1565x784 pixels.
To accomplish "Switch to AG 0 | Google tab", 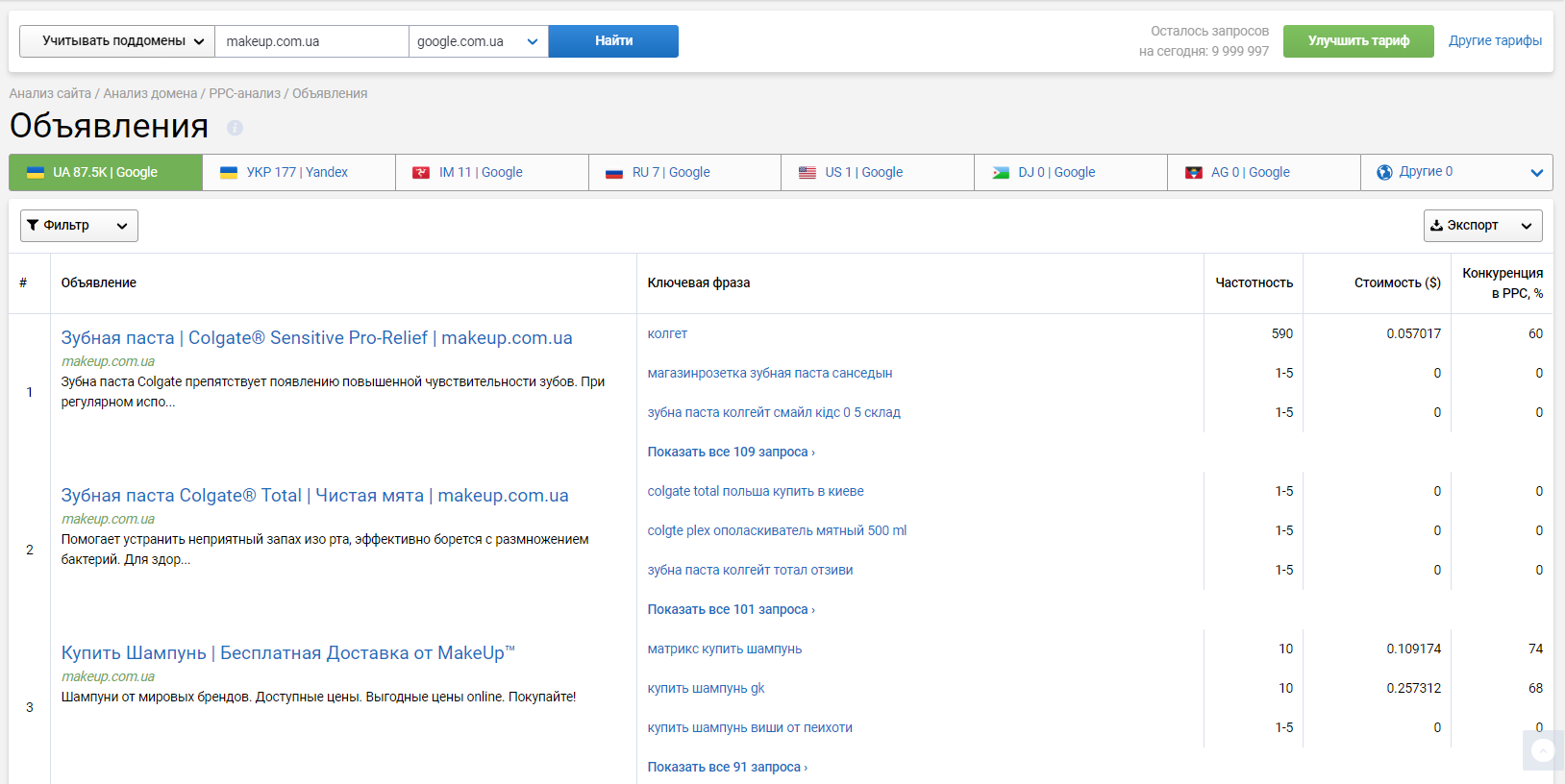I will (x=1264, y=172).
